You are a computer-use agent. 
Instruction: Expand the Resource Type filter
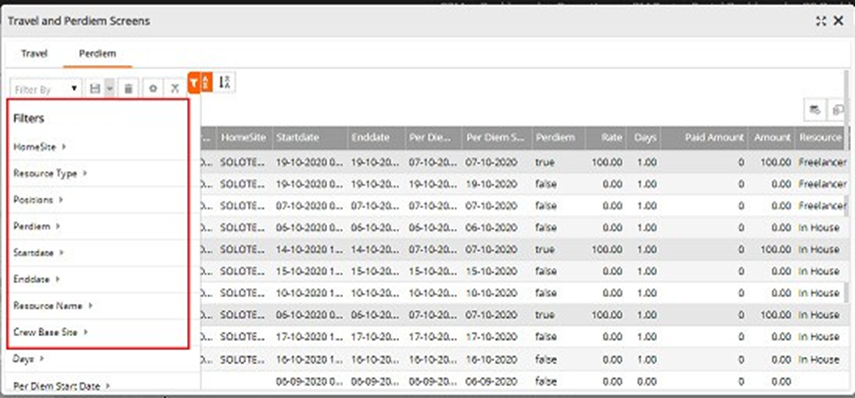[x=50, y=173]
